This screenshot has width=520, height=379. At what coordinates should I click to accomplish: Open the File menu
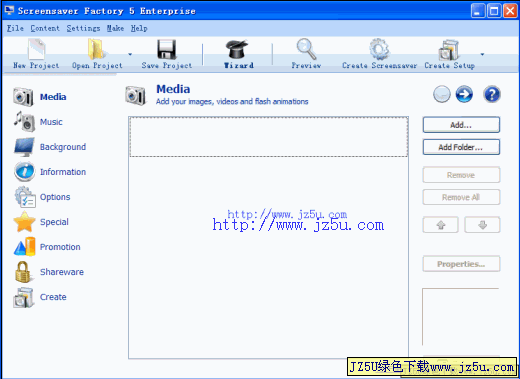click(15, 28)
